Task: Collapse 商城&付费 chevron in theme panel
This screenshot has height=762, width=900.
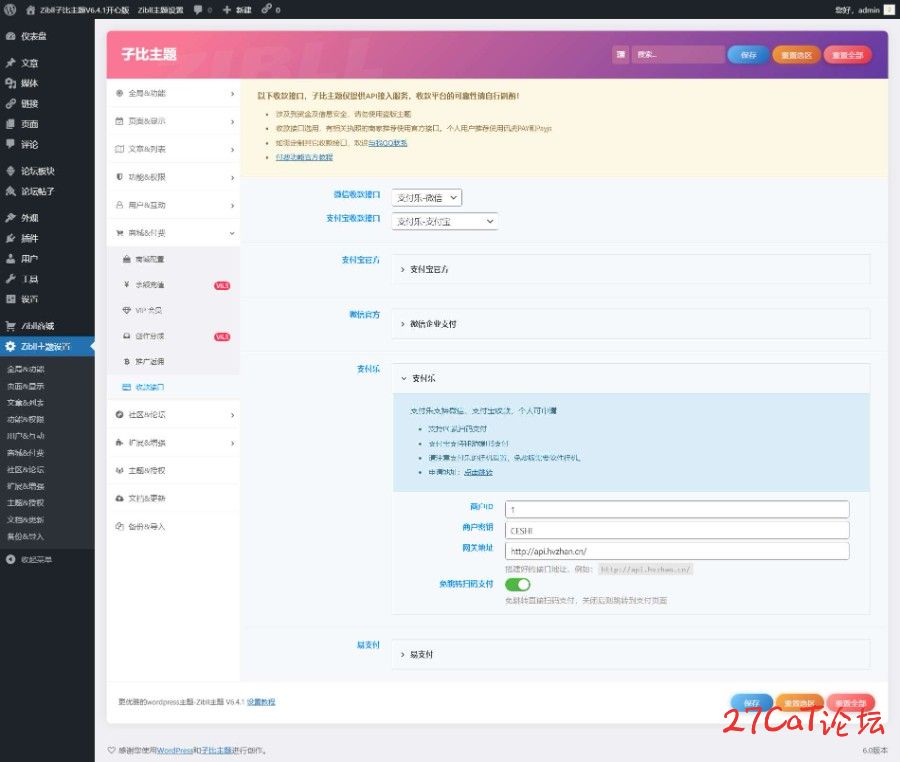Action: click(x=232, y=233)
